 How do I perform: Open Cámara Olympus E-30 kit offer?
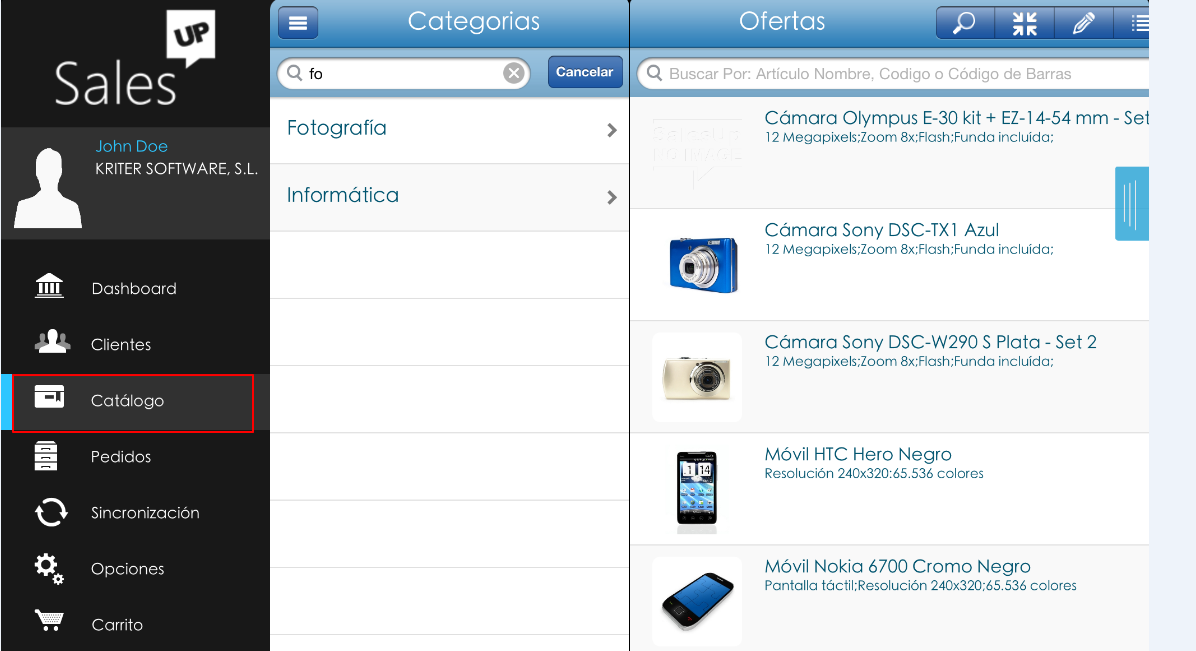(x=889, y=153)
